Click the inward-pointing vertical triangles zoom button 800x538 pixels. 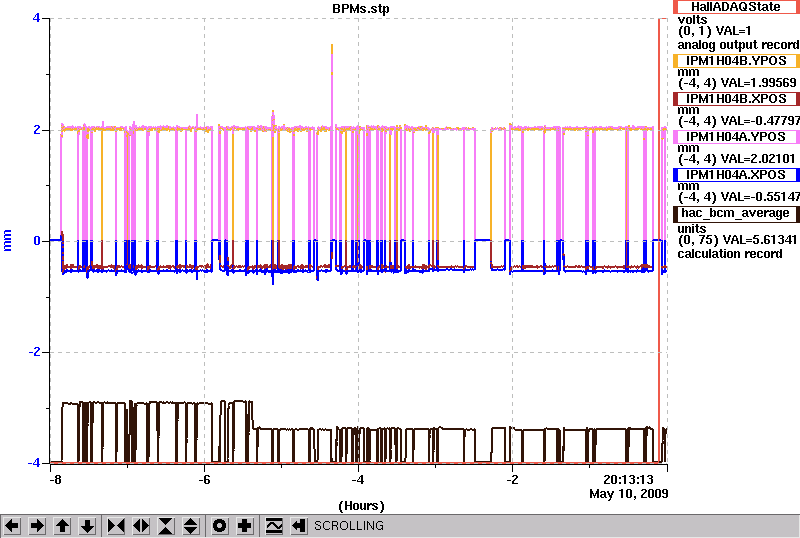(166, 526)
